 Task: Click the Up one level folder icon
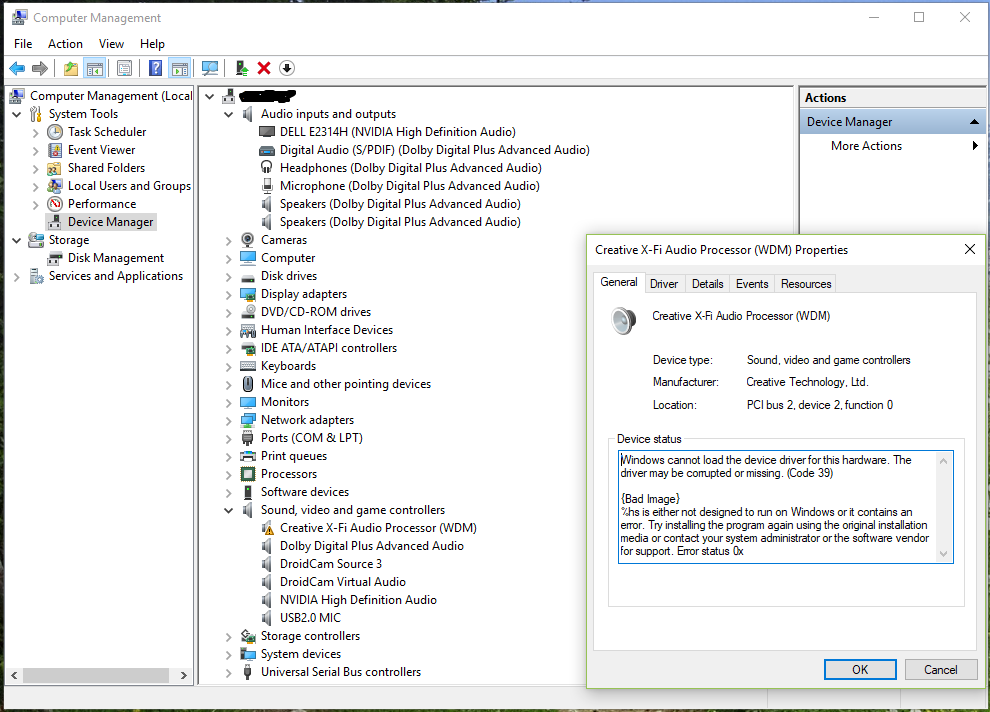[71, 68]
